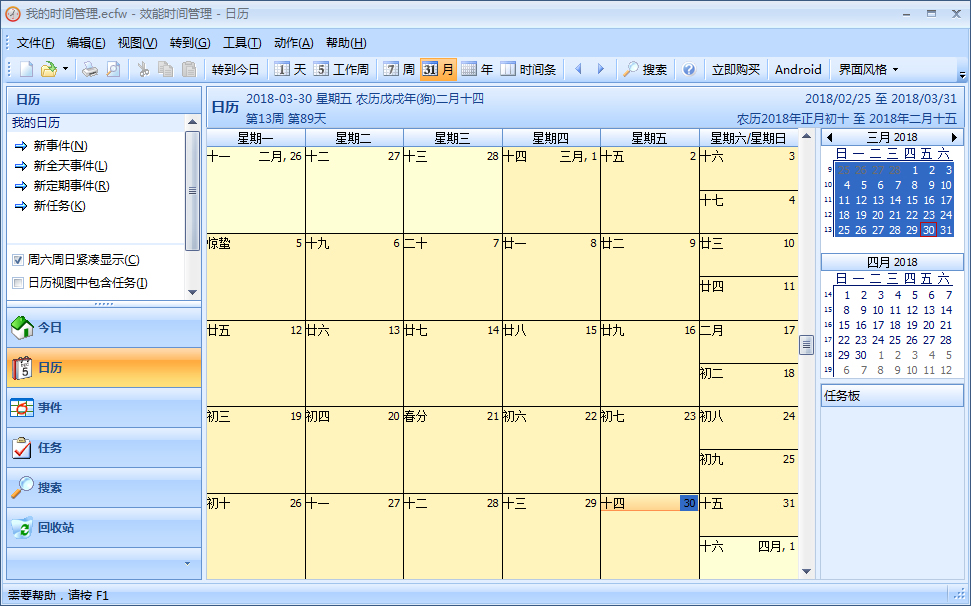Open the 工具 (Tools) menu
971x606 pixels.
241,42
